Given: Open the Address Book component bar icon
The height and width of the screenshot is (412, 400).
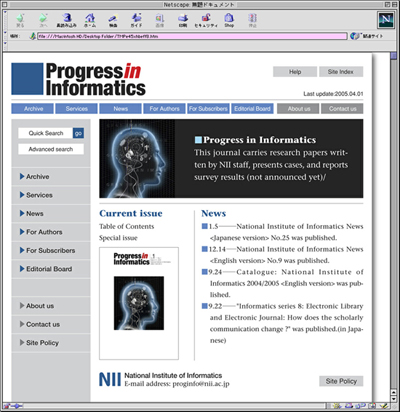Looking at the screenshot, I should (373, 406).
